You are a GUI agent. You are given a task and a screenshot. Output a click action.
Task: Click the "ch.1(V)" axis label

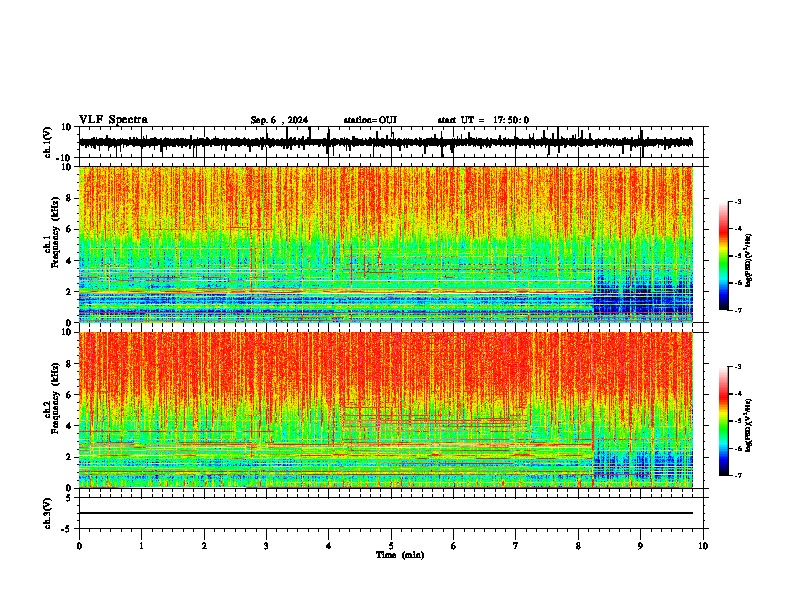48,142
